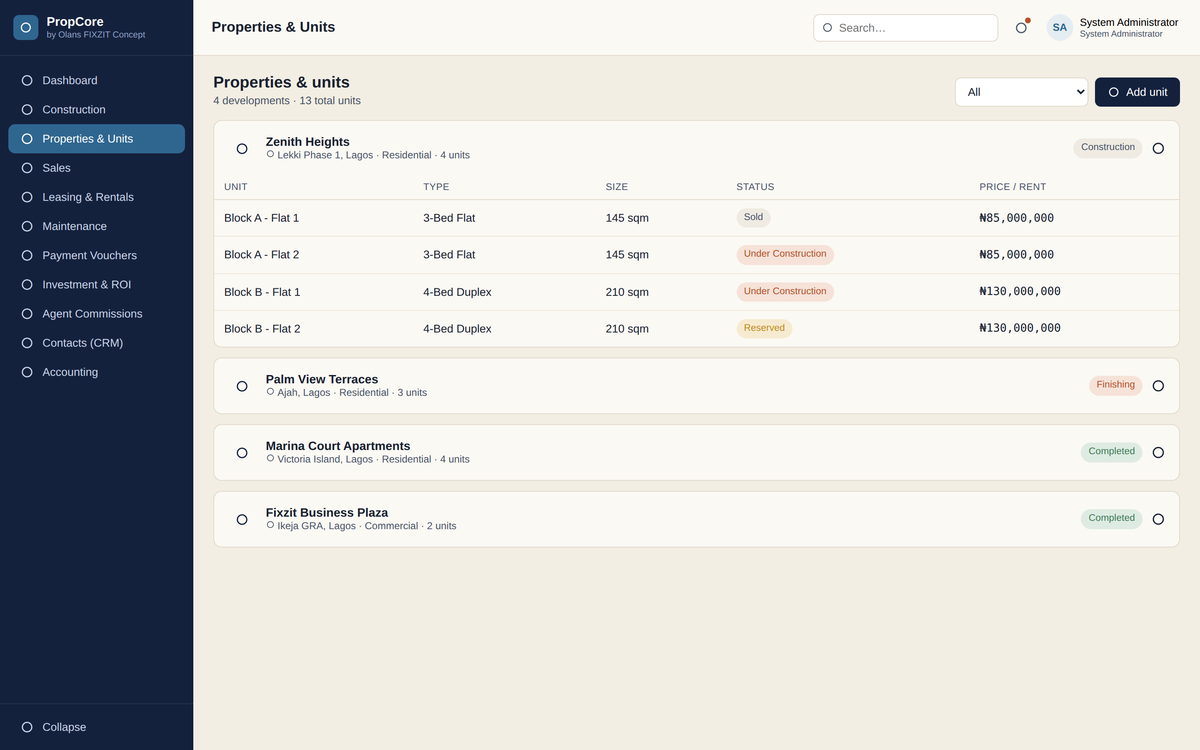Click the PropCore logo icon
Image resolution: width=1200 pixels, height=750 pixels.
(x=26, y=27)
